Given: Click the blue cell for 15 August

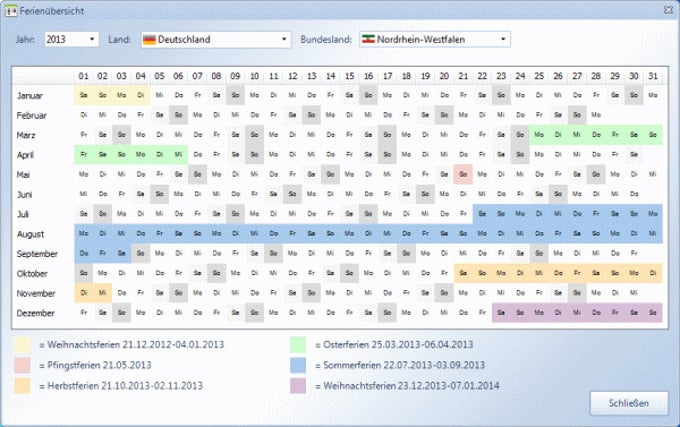Looking at the screenshot, I should tap(350, 234).
